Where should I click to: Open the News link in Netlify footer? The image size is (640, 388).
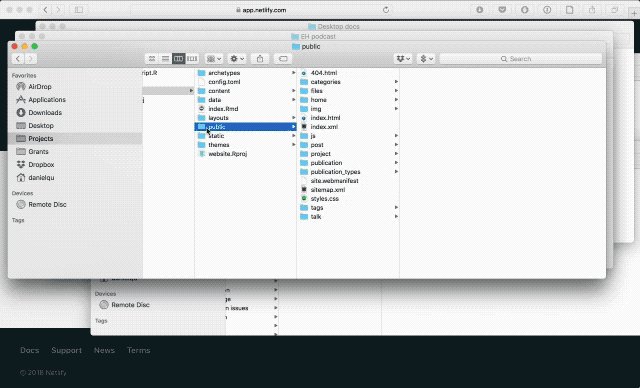104,350
